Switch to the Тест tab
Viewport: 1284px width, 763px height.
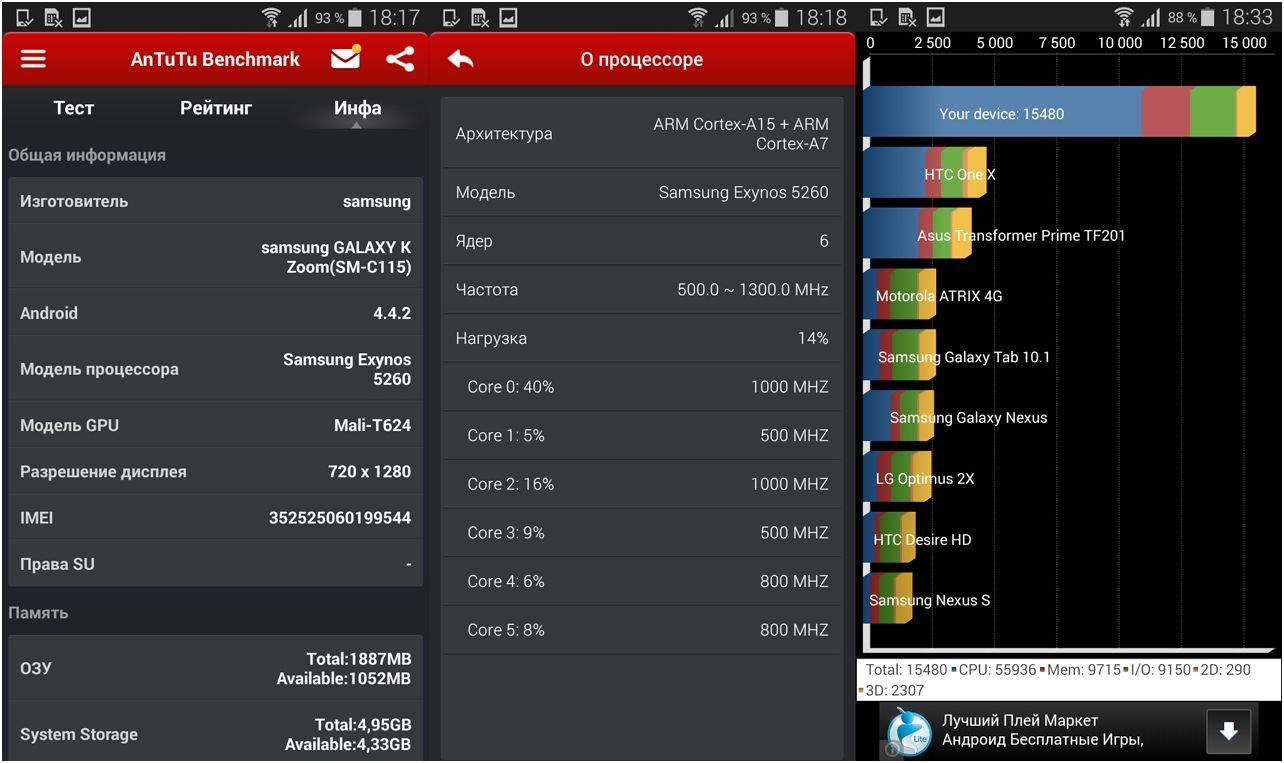[x=74, y=108]
